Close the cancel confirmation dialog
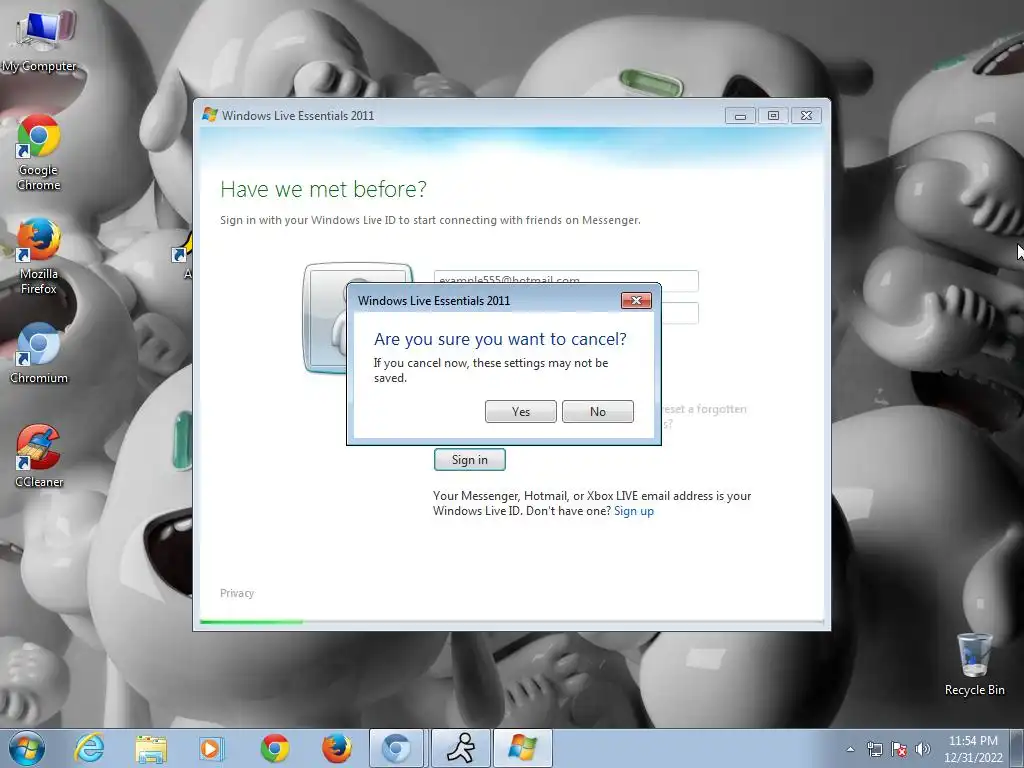1024x768 pixels. (636, 300)
